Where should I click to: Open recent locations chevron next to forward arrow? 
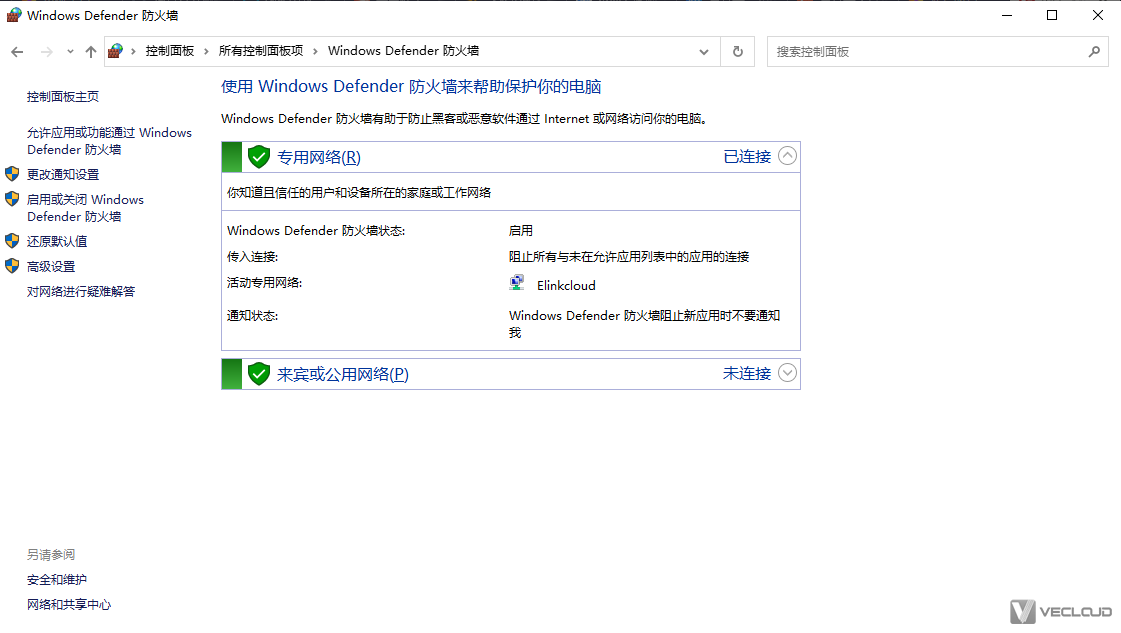click(70, 51)
